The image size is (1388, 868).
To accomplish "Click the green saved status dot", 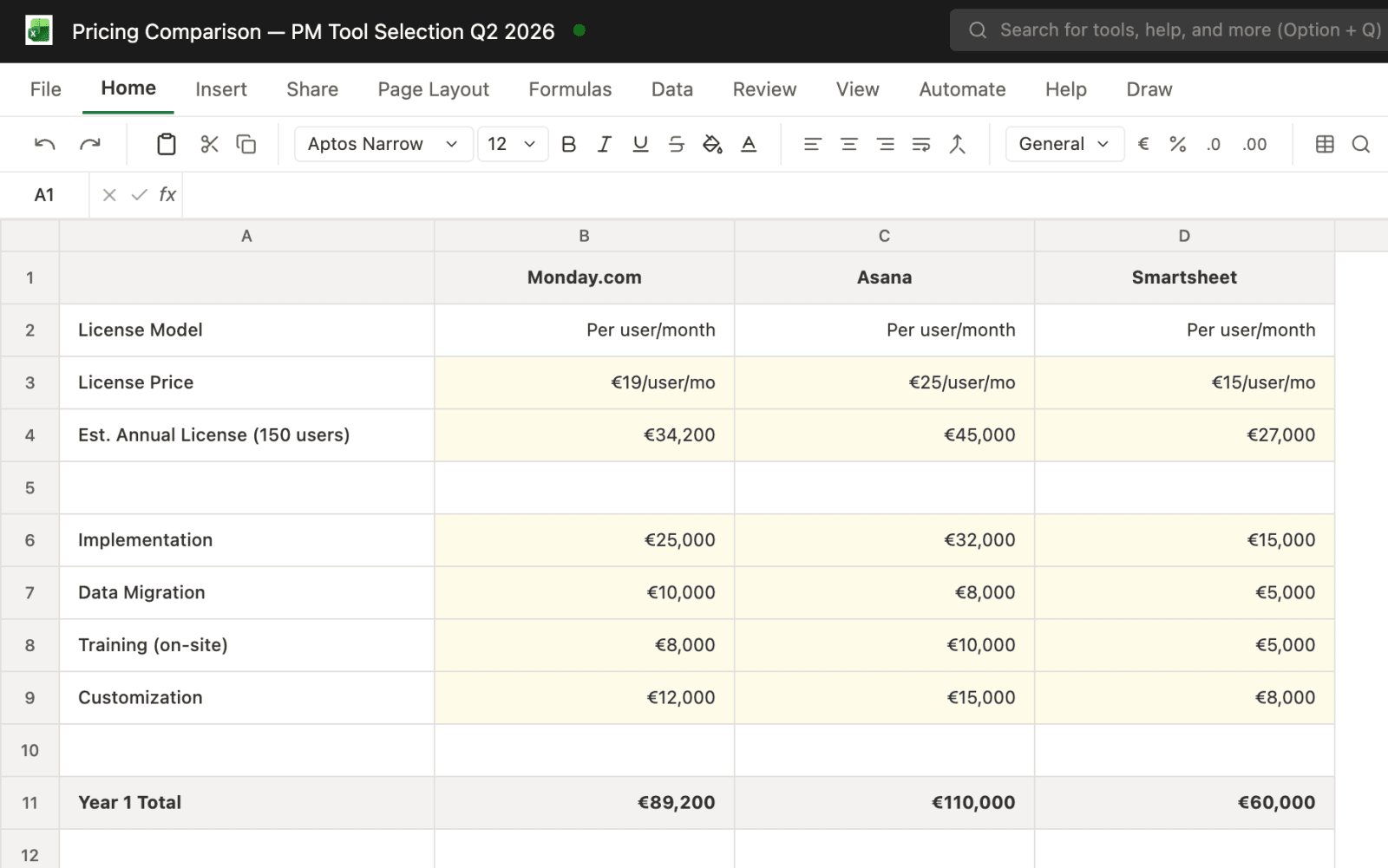I will coord(579,30).
